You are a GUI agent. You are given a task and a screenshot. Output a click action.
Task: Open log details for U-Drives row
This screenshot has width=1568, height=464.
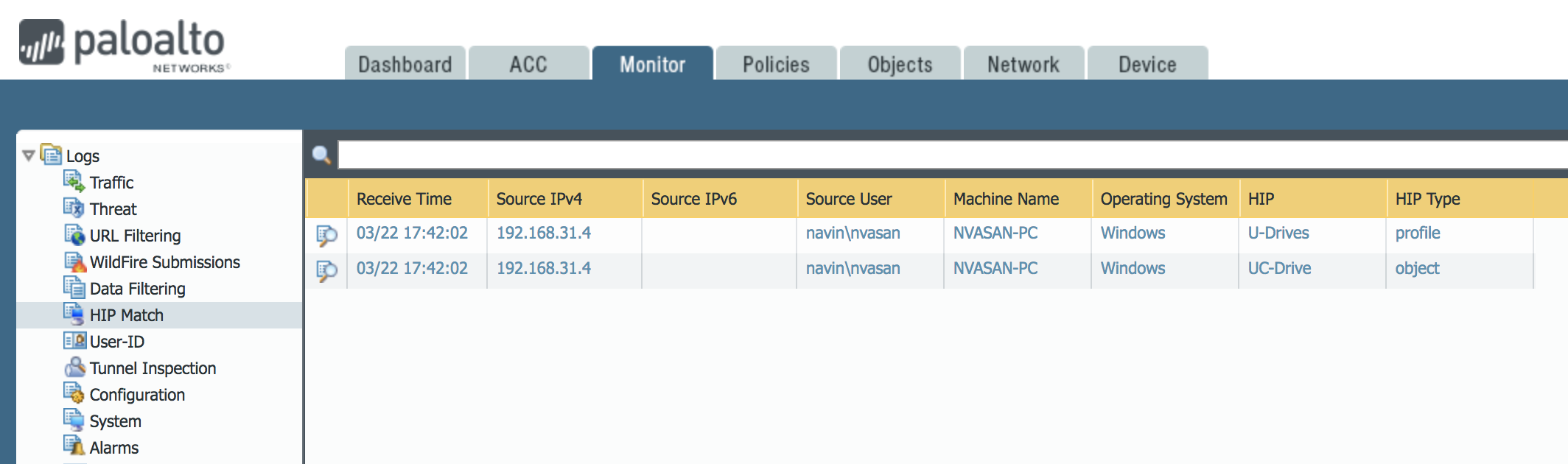[x=326, y=235]
